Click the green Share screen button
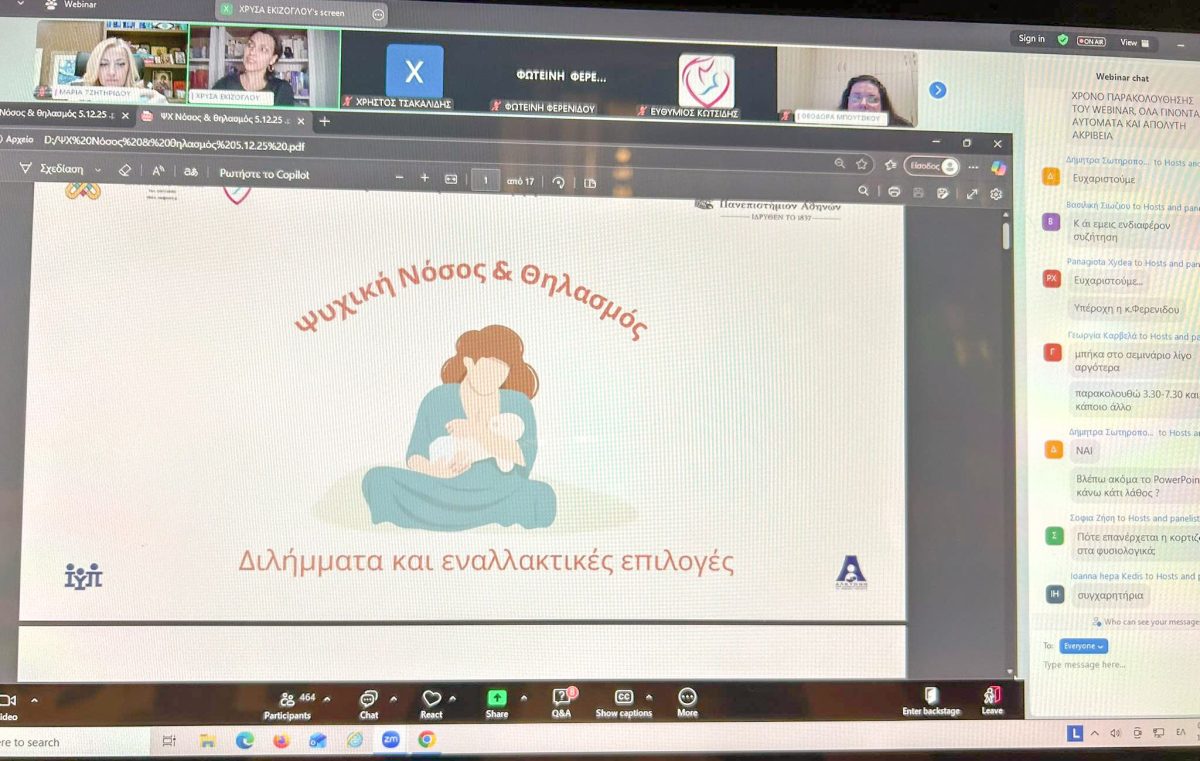 pos(497,698)
